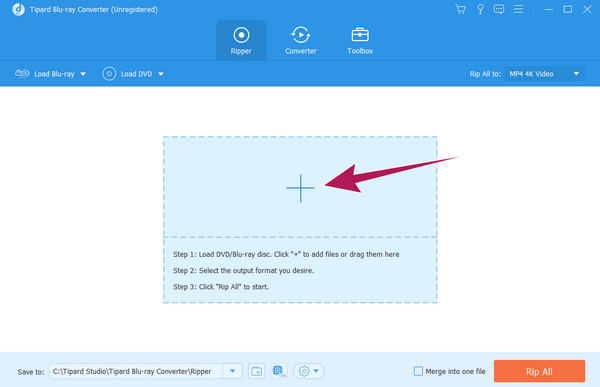Viewport: 600px width, 387px height.
Task: Open the output folder icon
Action: 256,371
